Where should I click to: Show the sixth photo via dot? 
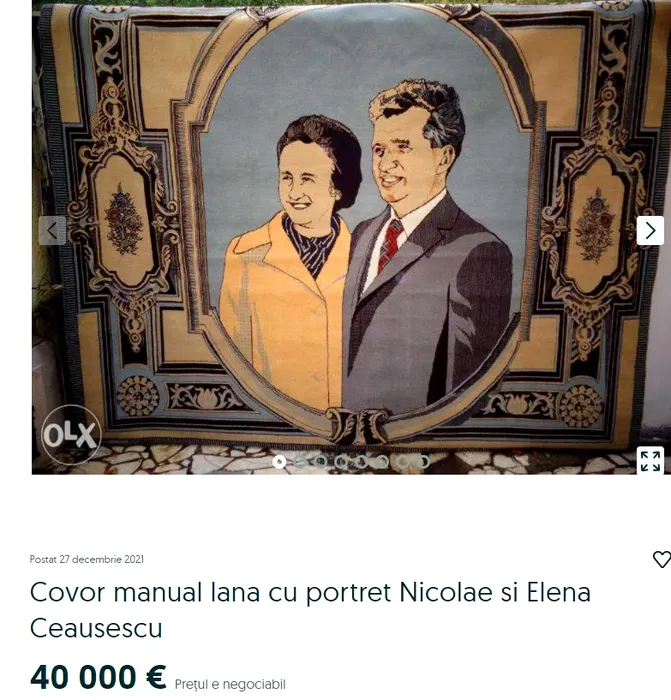pos(382,462)
